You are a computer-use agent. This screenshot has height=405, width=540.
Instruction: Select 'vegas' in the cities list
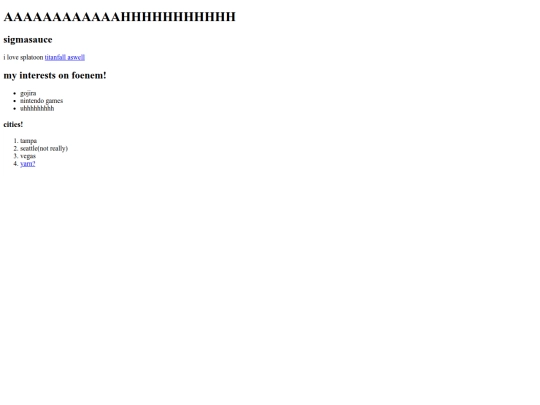click(28, 156)
